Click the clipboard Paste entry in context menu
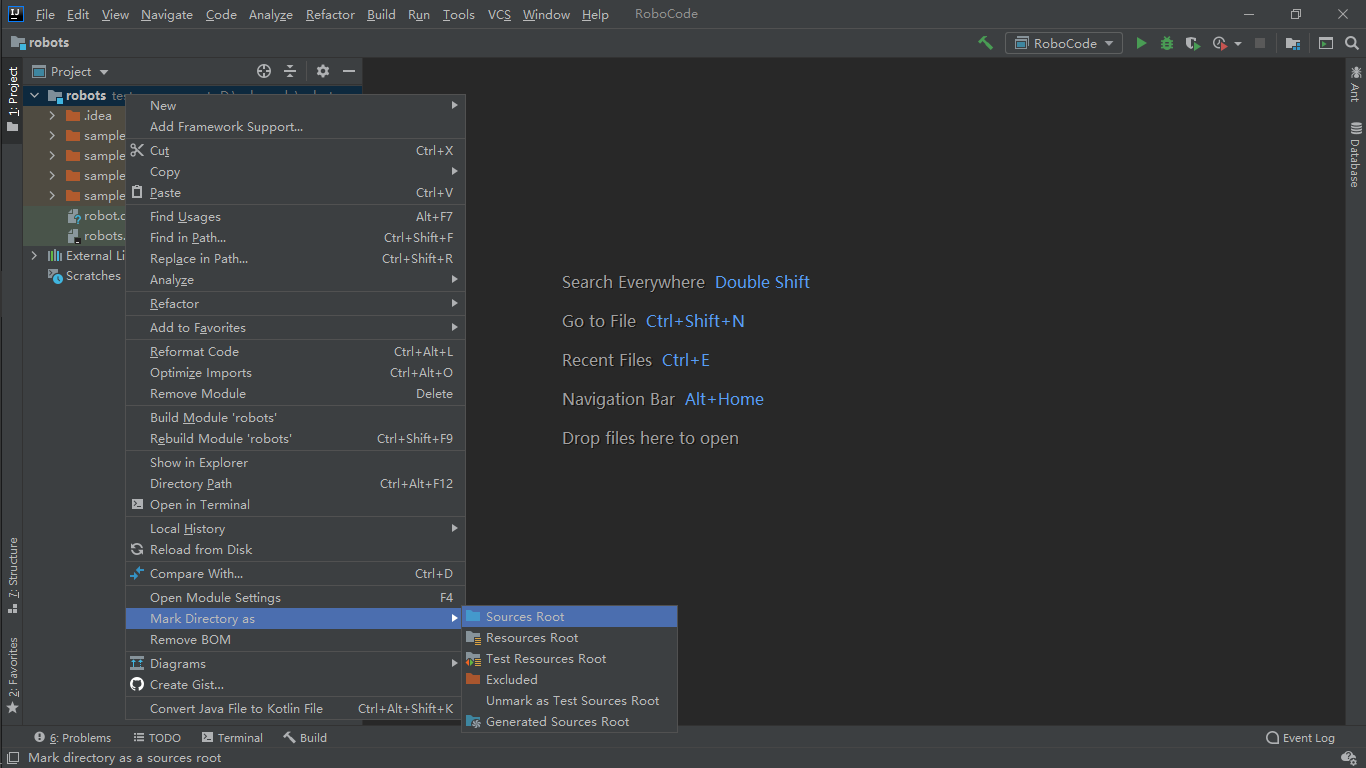1366x768 pixels. coord(295,193)
